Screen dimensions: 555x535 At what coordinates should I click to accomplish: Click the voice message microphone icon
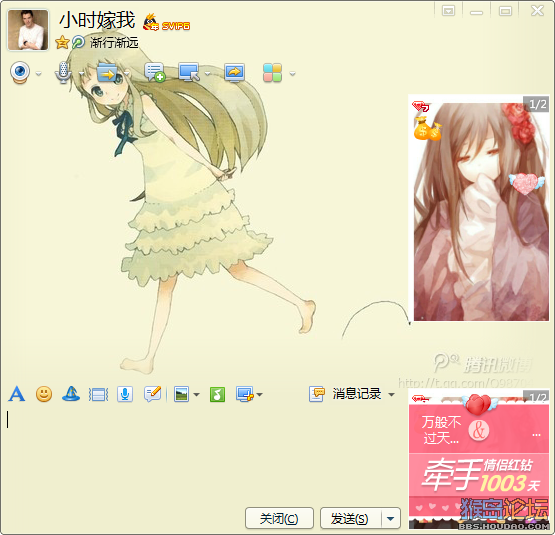pos(125,394)
